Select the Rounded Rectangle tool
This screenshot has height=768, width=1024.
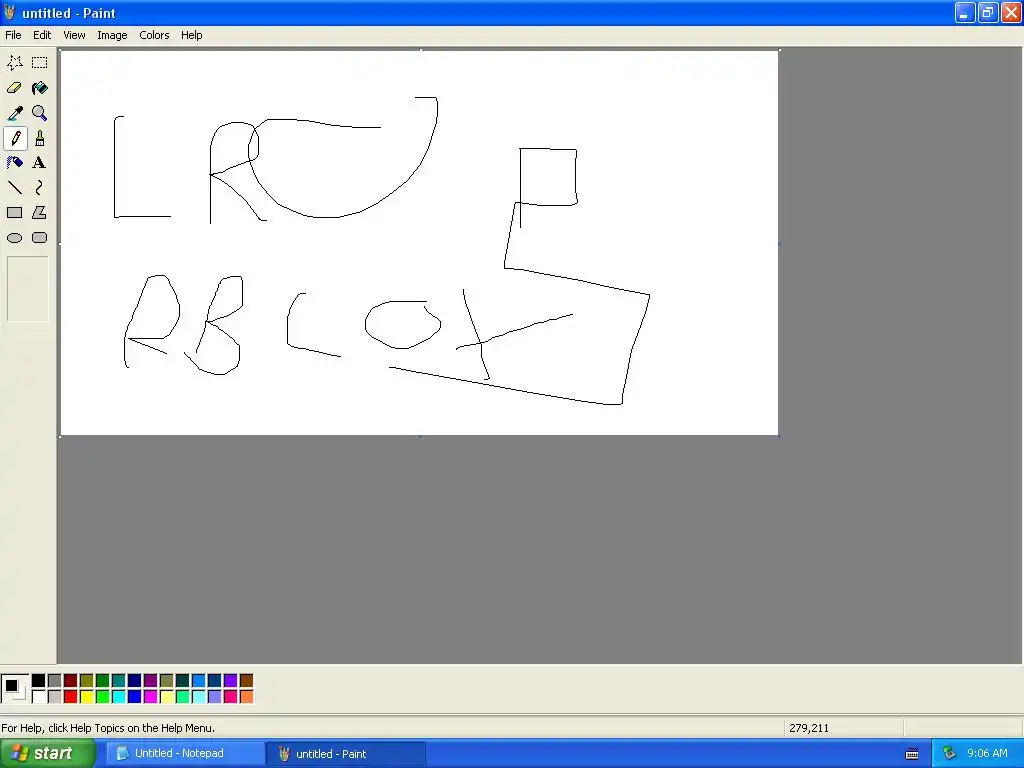point(40,238)
